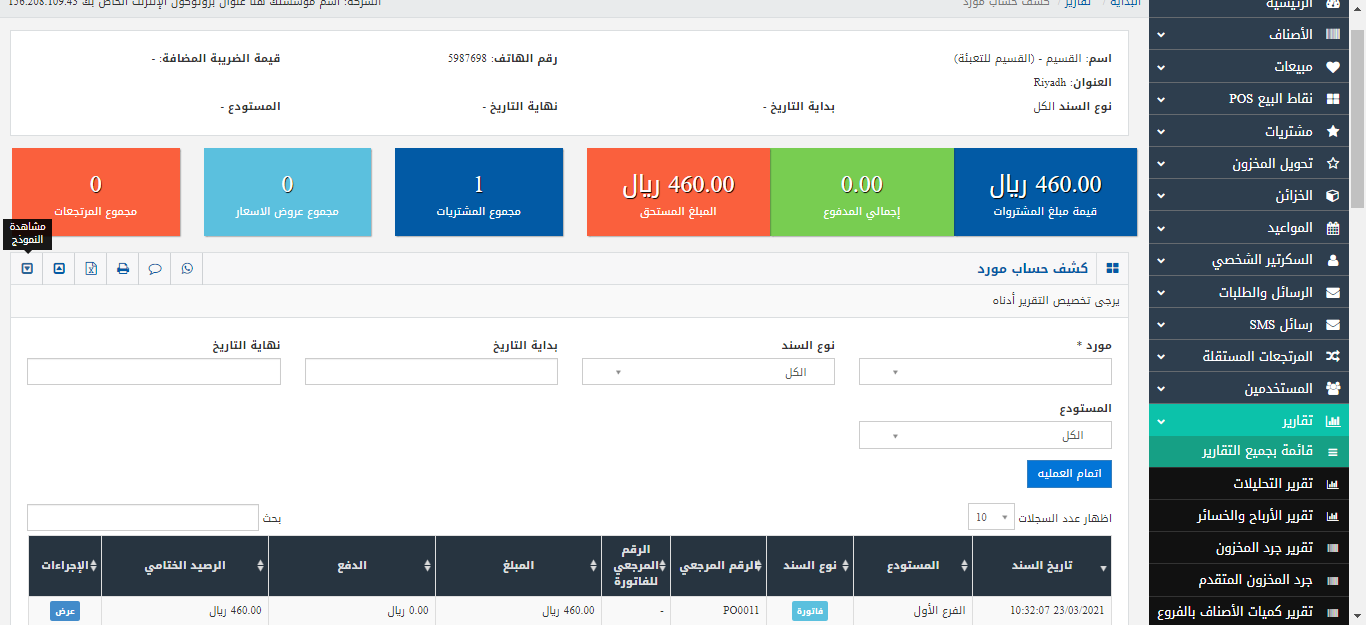Click the عرض button in the first row
Screen dimensions: 1366x625
[x=64, y=610]
